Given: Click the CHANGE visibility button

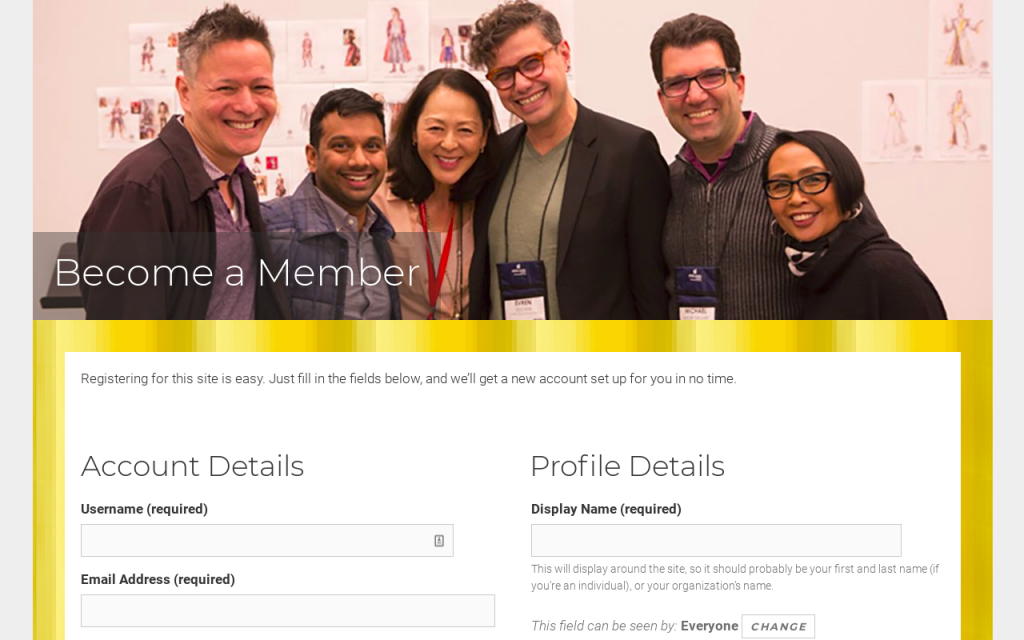Looking at the screenshot, I should pyautogui.click(x=778, y=626).
